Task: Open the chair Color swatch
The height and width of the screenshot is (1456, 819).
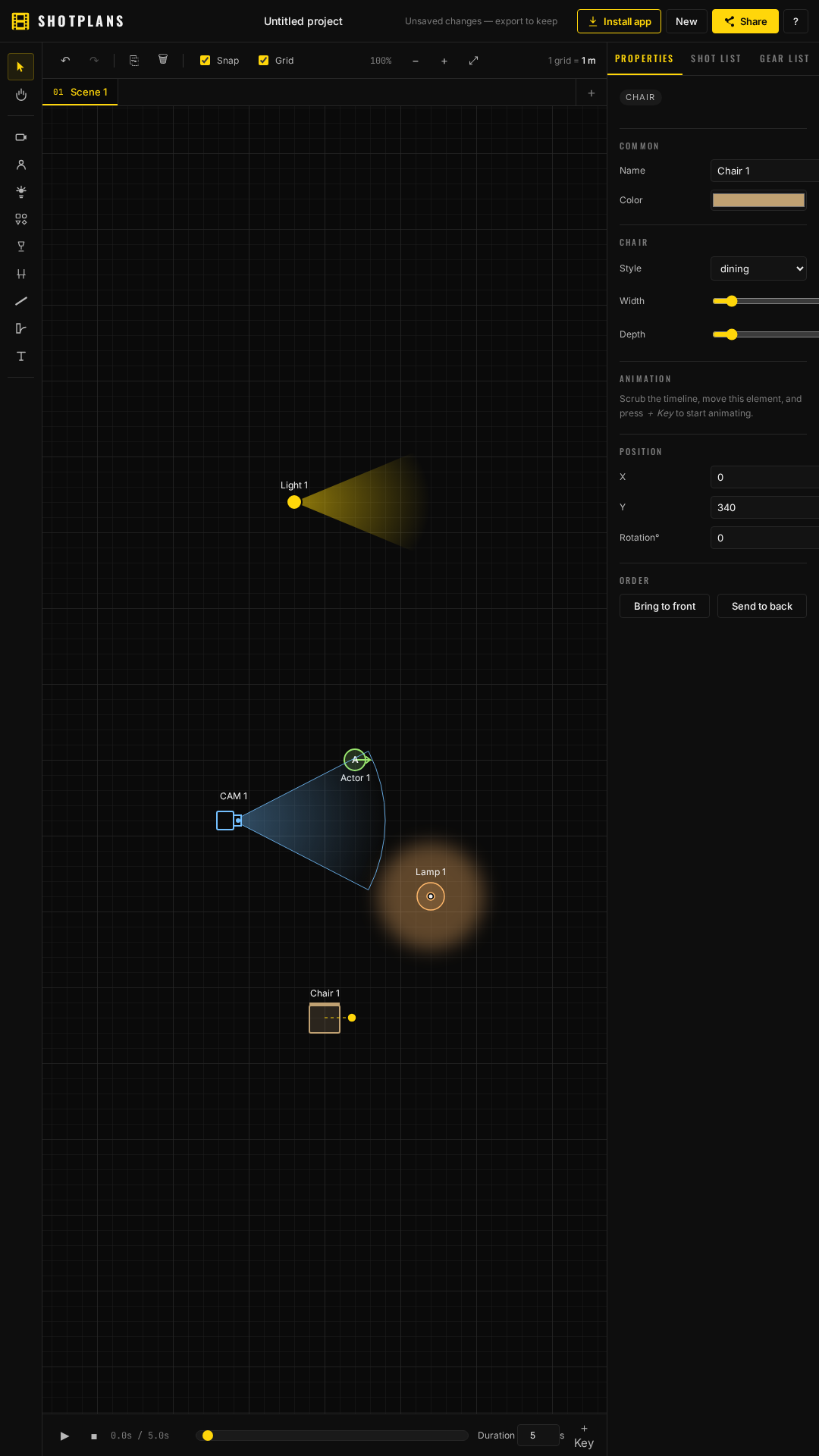Action: pos(758,200)
